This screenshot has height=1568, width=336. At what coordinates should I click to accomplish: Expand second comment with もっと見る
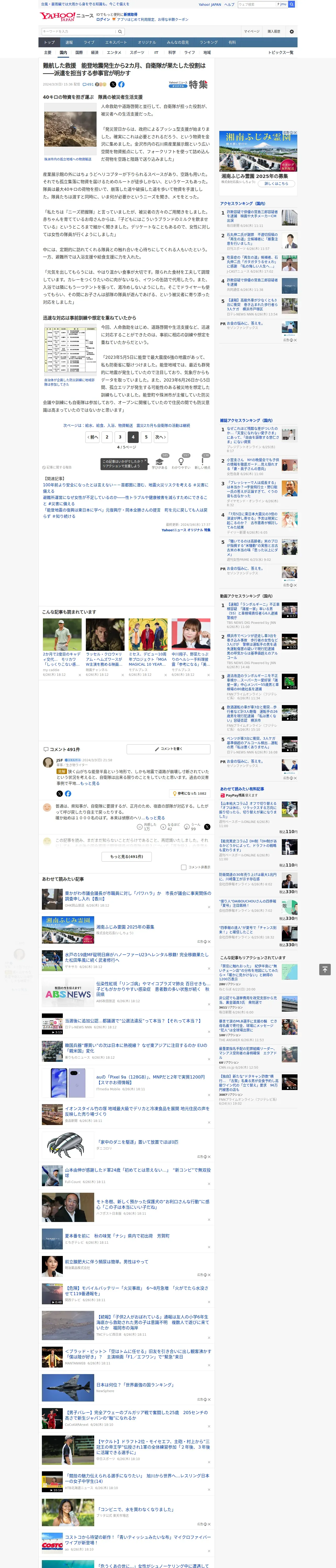(155, 817)
